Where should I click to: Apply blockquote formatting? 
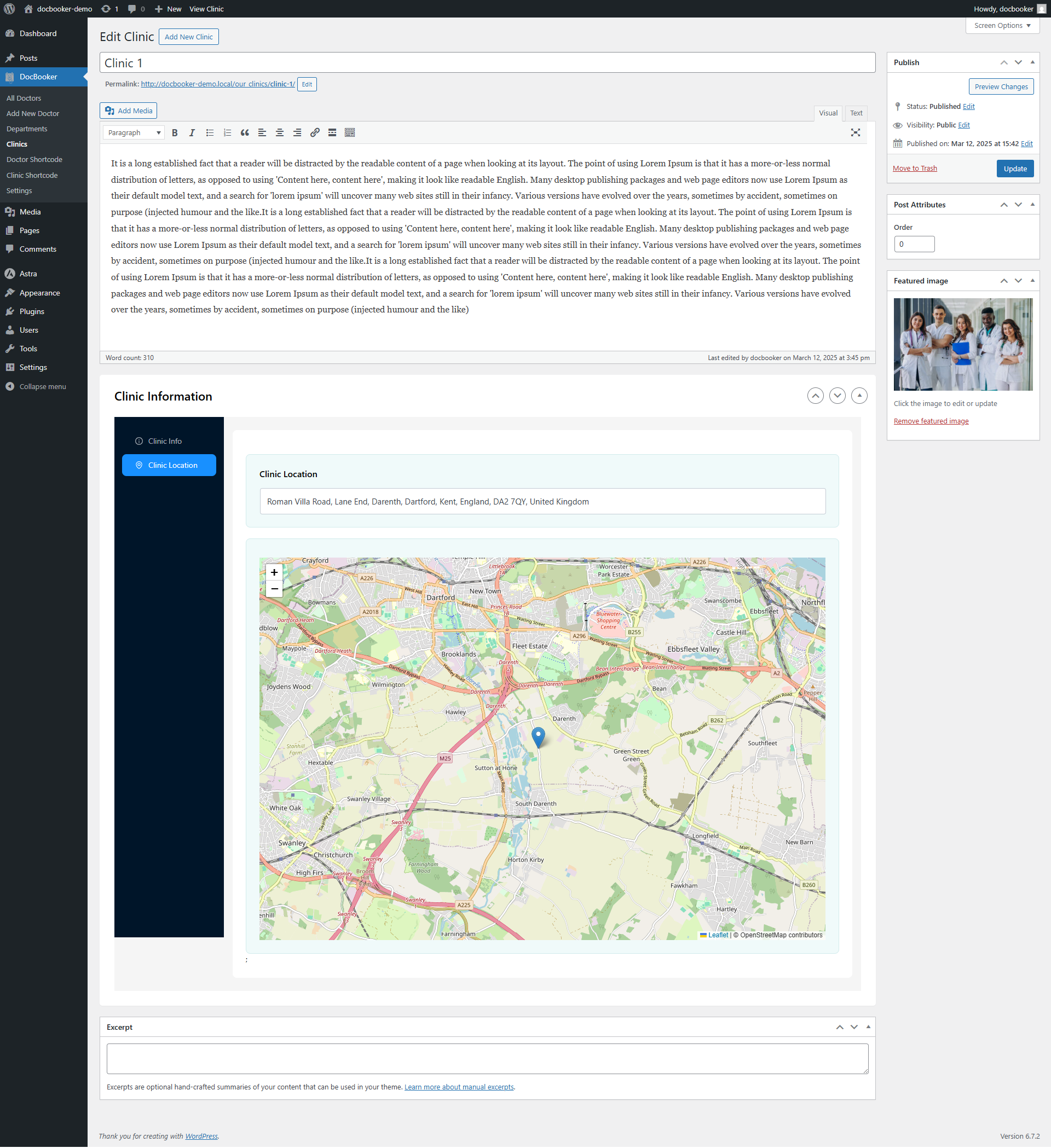point(245,132)
